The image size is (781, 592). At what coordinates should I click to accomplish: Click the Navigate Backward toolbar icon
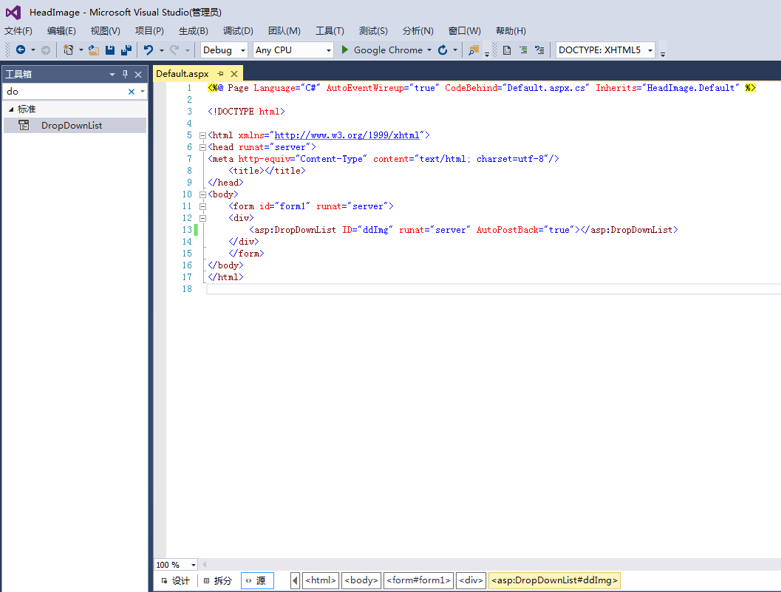(20, 50)
